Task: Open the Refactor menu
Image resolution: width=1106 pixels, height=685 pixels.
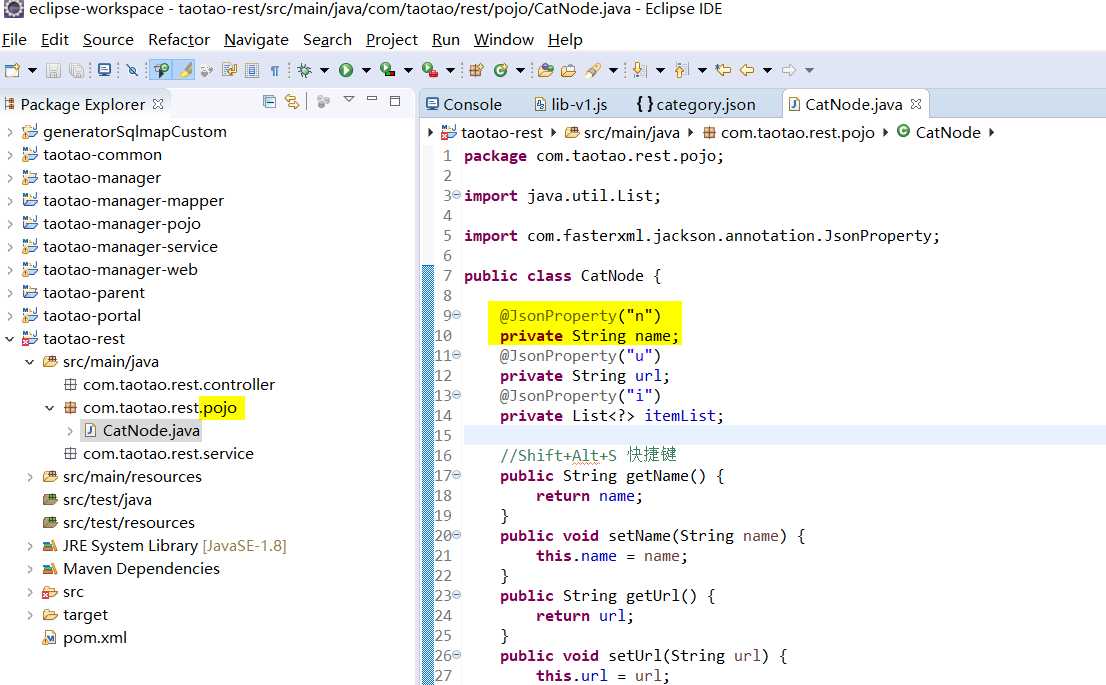Action: click(x=178, y=40)
